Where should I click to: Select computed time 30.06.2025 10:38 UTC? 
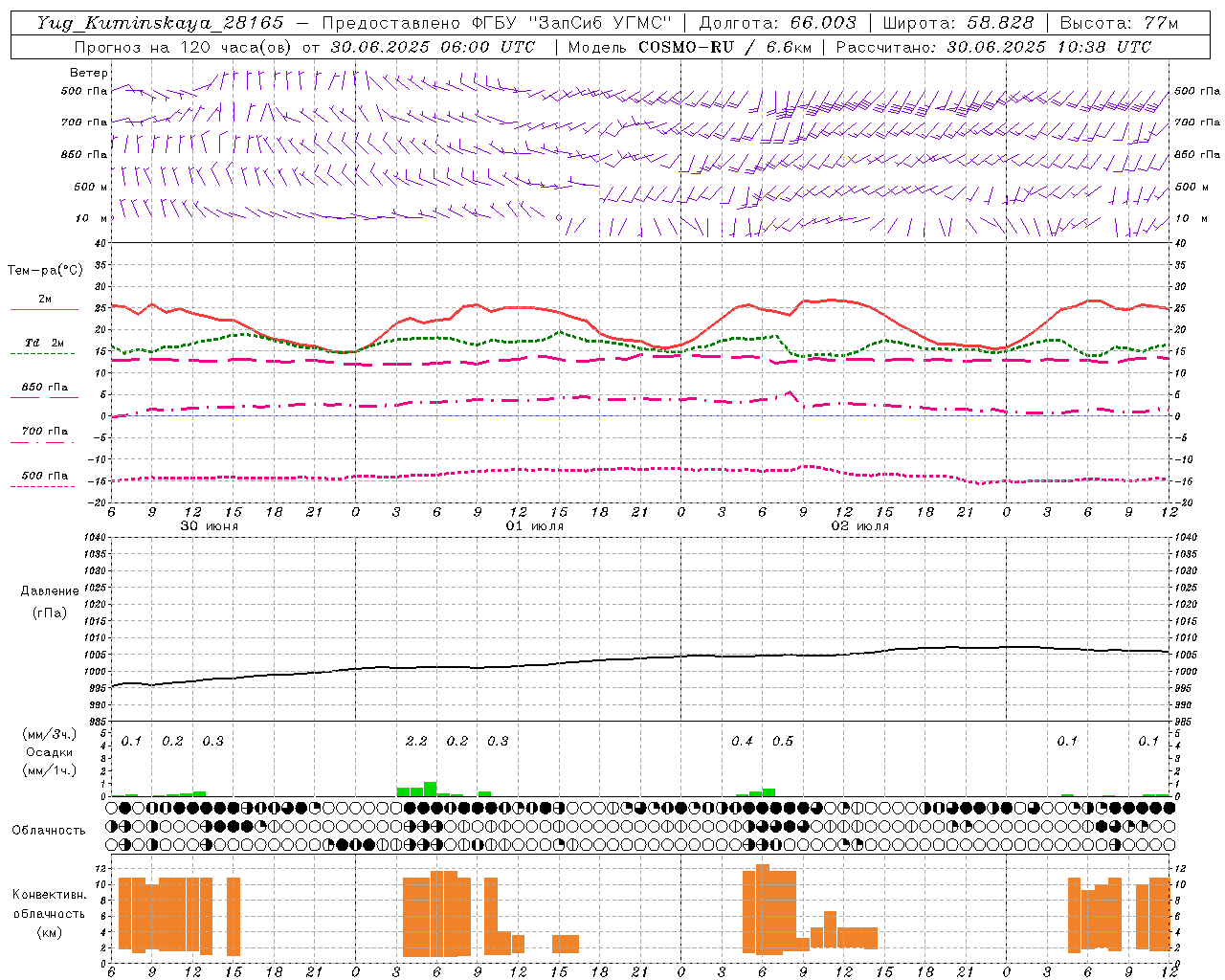pos(1049,47)
